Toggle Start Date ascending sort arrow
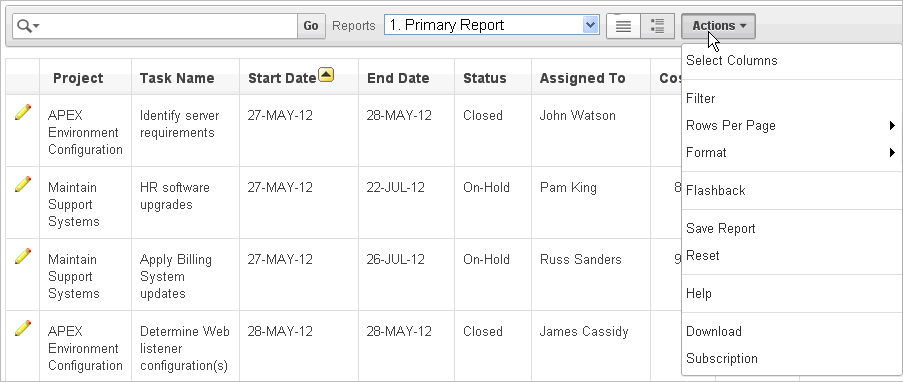Screen dimensions: 903x382 coord(326,74)
